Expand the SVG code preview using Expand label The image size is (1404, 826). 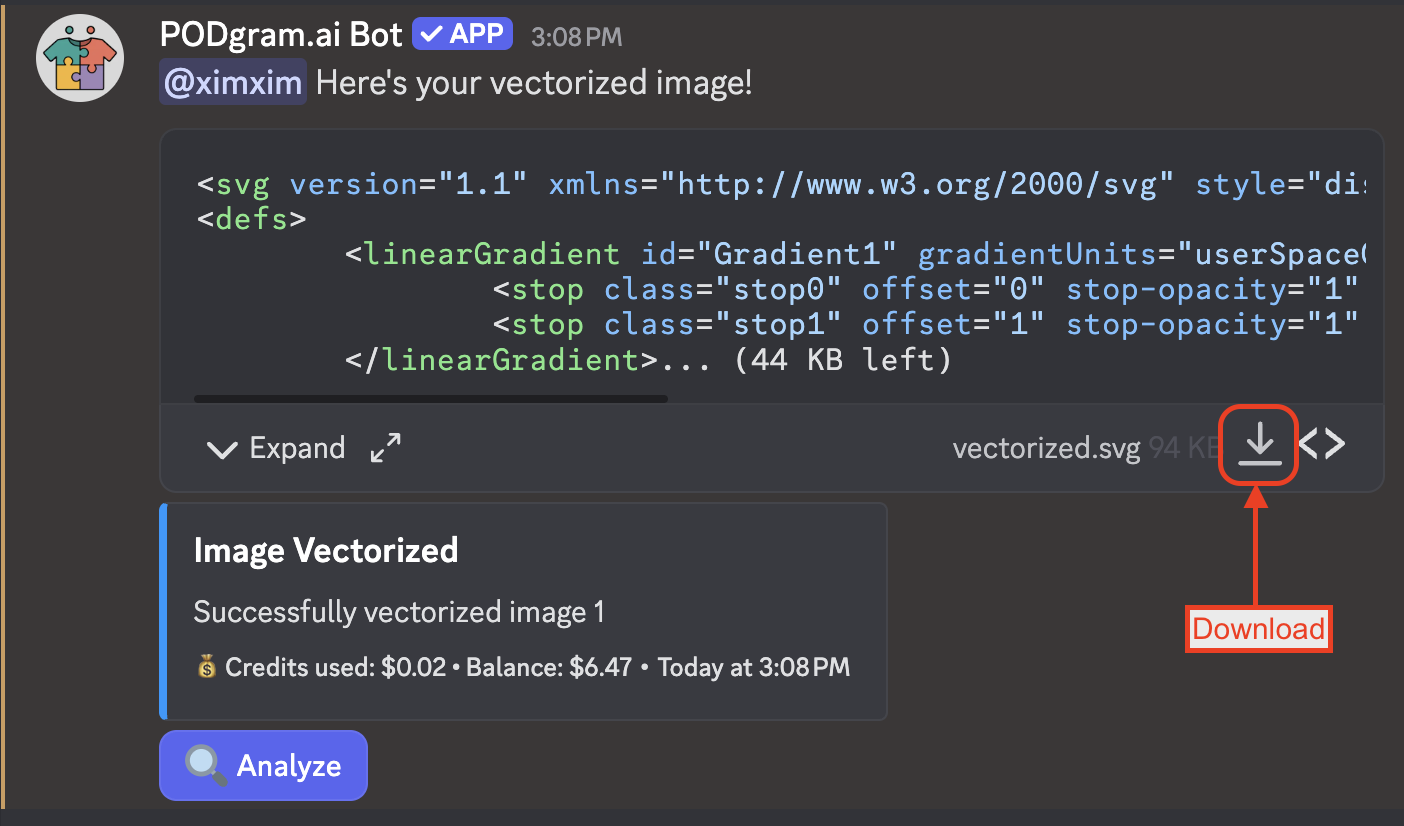(x=297, y=448)
